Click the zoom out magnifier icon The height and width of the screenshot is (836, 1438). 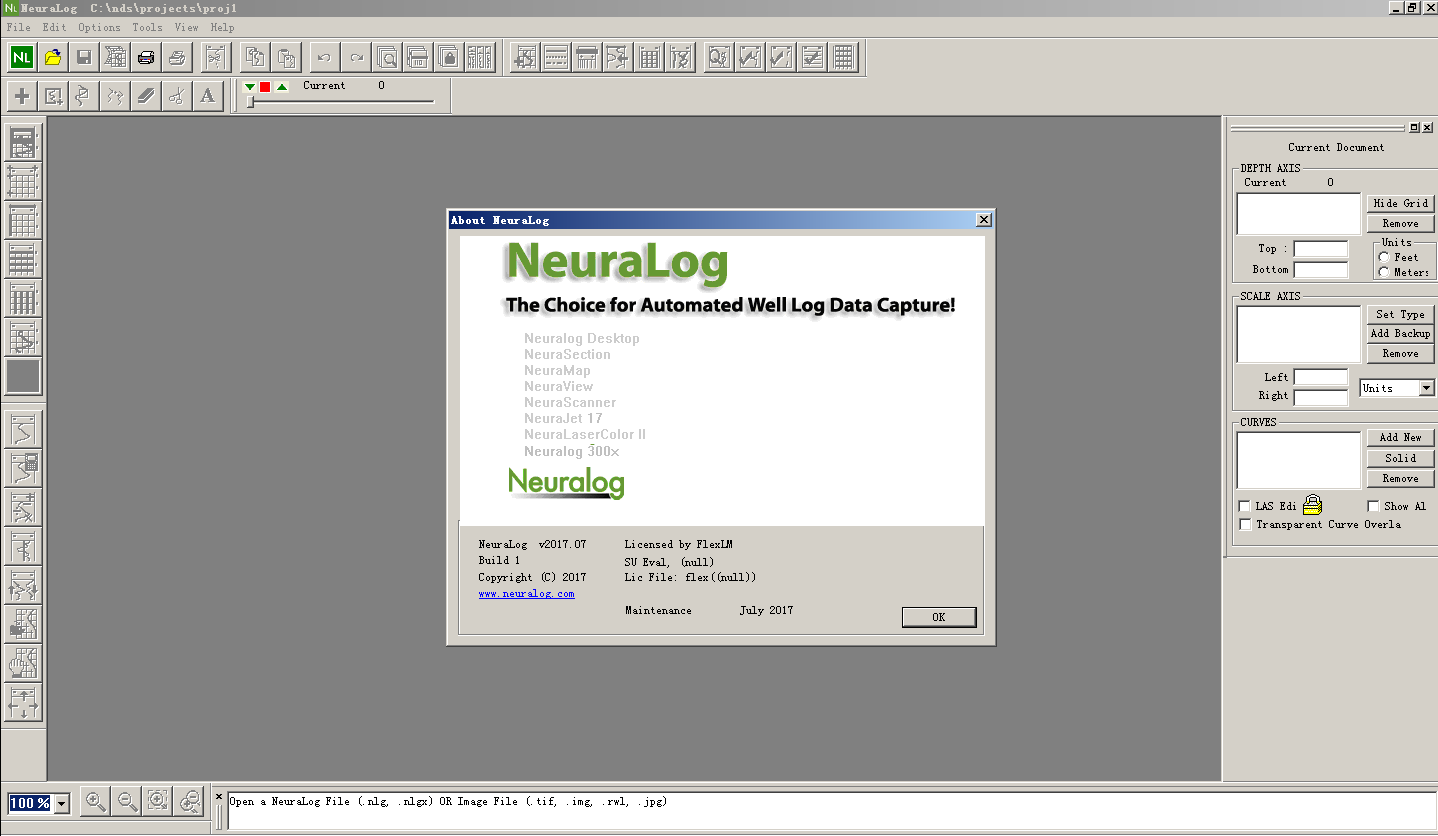tap(127, 801)
